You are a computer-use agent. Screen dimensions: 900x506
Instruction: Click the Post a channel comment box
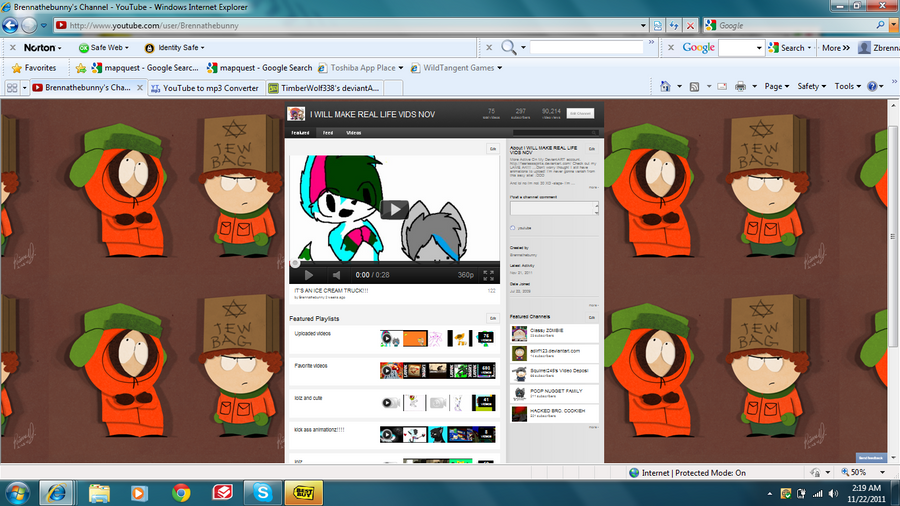click(x=554, y=208)
